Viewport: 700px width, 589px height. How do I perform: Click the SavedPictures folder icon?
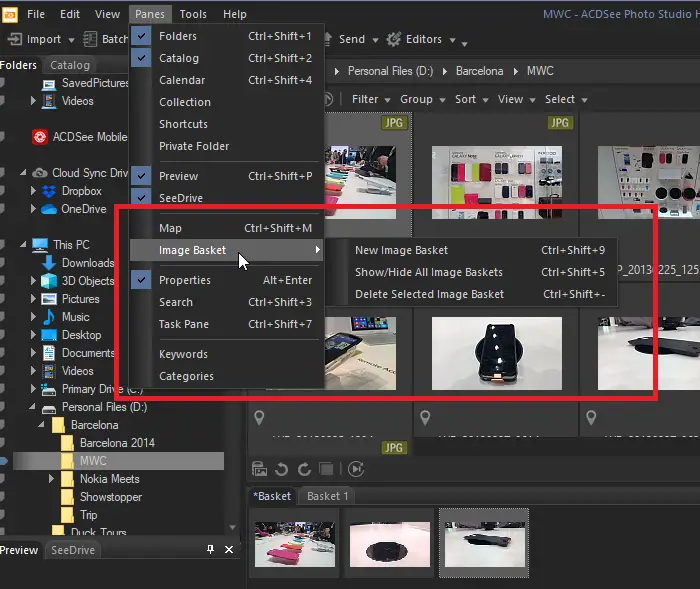pyautogui.click(x=49, y=84)
